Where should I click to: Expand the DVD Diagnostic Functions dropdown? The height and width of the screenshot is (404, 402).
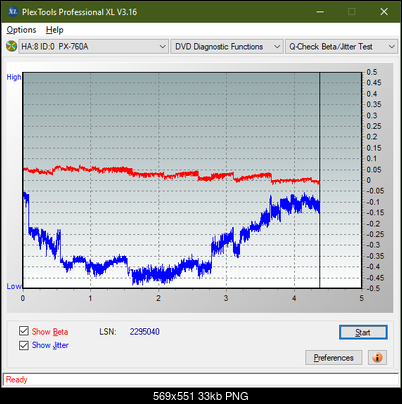click(x=227, y=47)
